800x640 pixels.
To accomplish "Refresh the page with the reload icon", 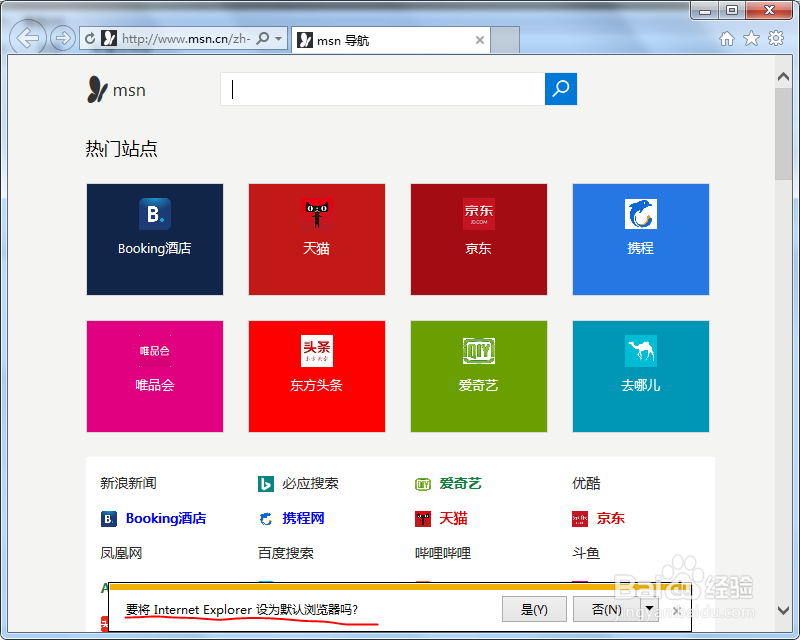I will pyautogui.click(x=90, y=38).
